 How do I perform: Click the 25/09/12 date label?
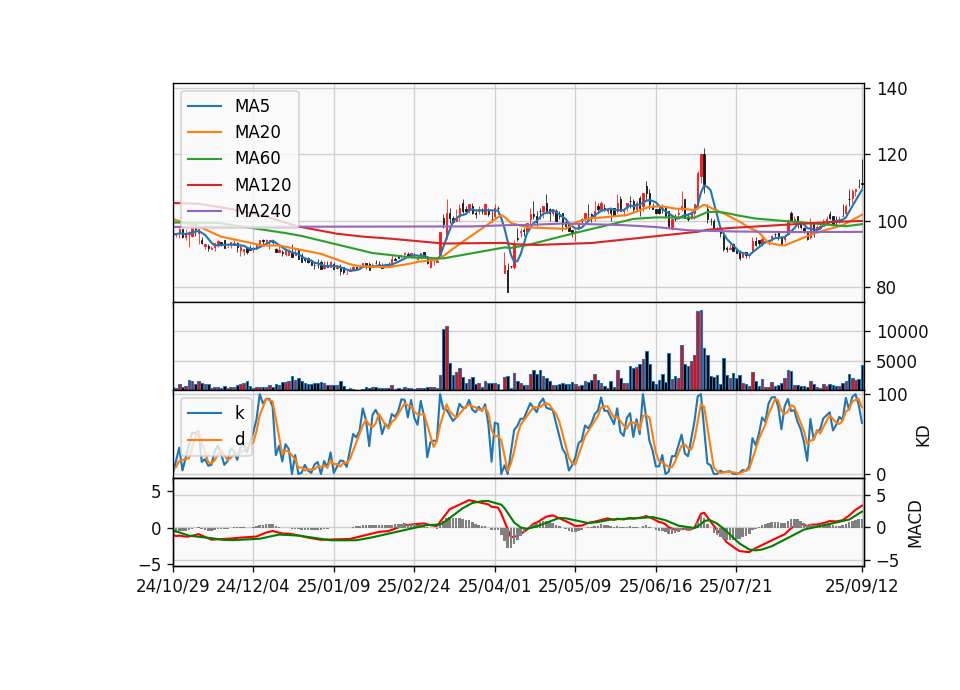coord(862,586)
